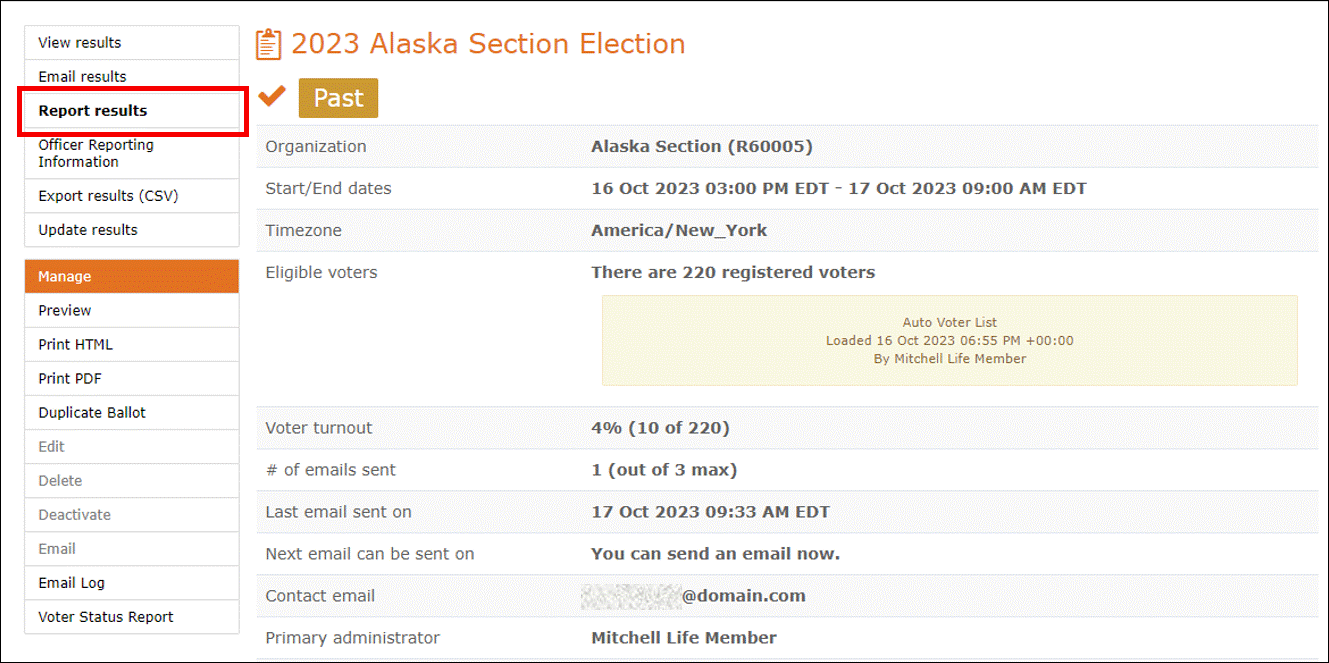Choose Print HTML option
Viewport: 1329px width, 663px height.
pos(132,345)
